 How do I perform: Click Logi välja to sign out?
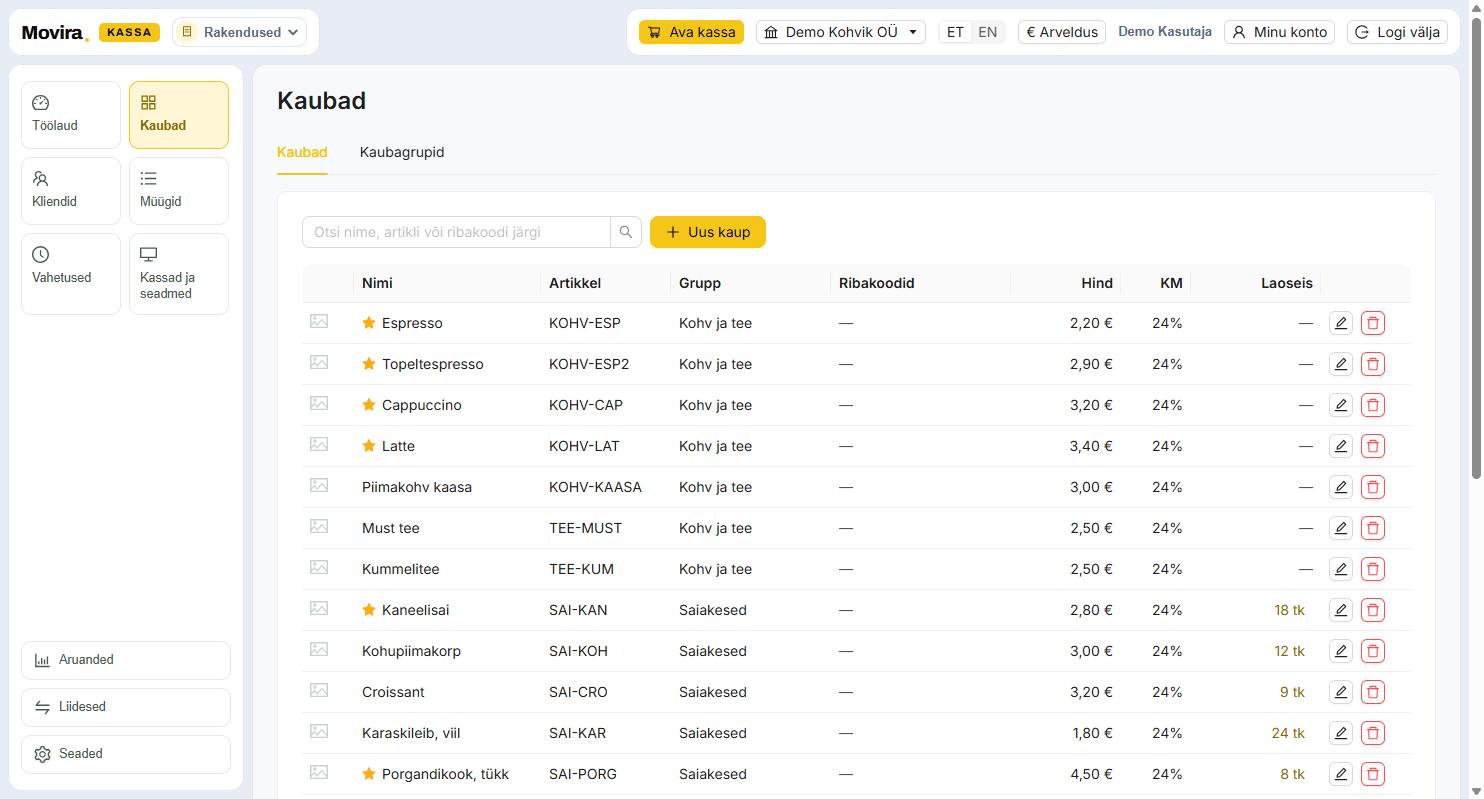1397,32
